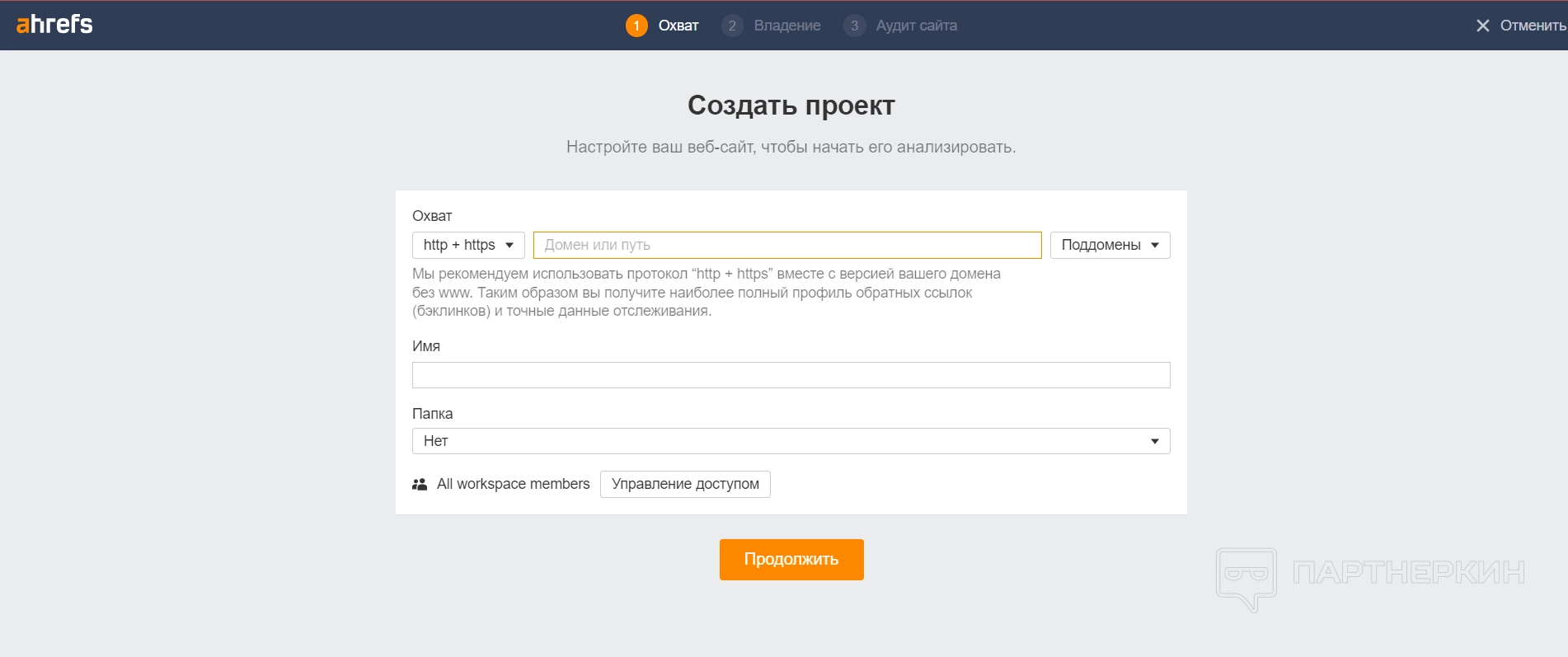1568x657 pixels.
Task: Click the ahrefs logo
Action: pyautogui.click(x=54, y=25)
